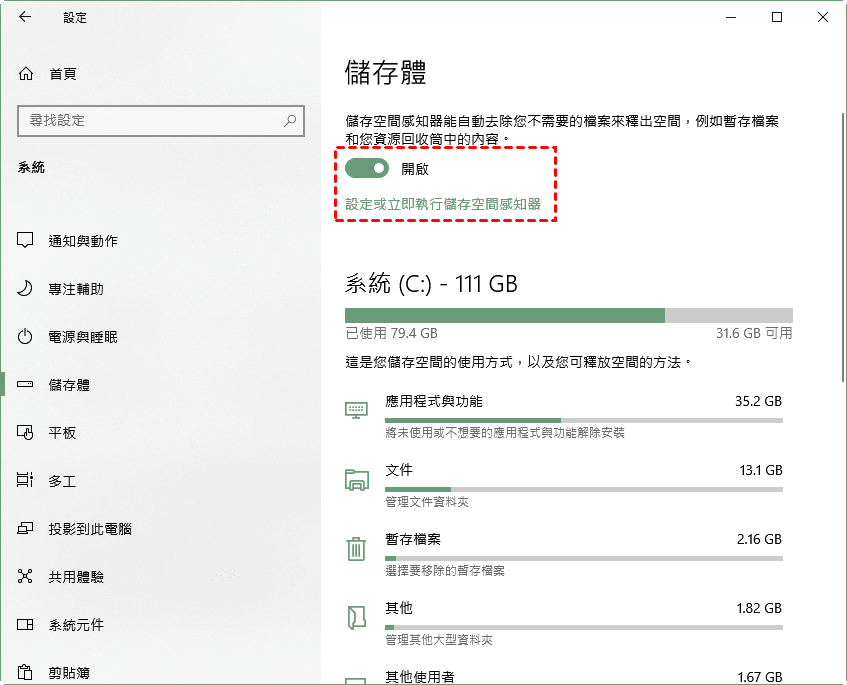Click the 文件 usage bar

point(584,489)
